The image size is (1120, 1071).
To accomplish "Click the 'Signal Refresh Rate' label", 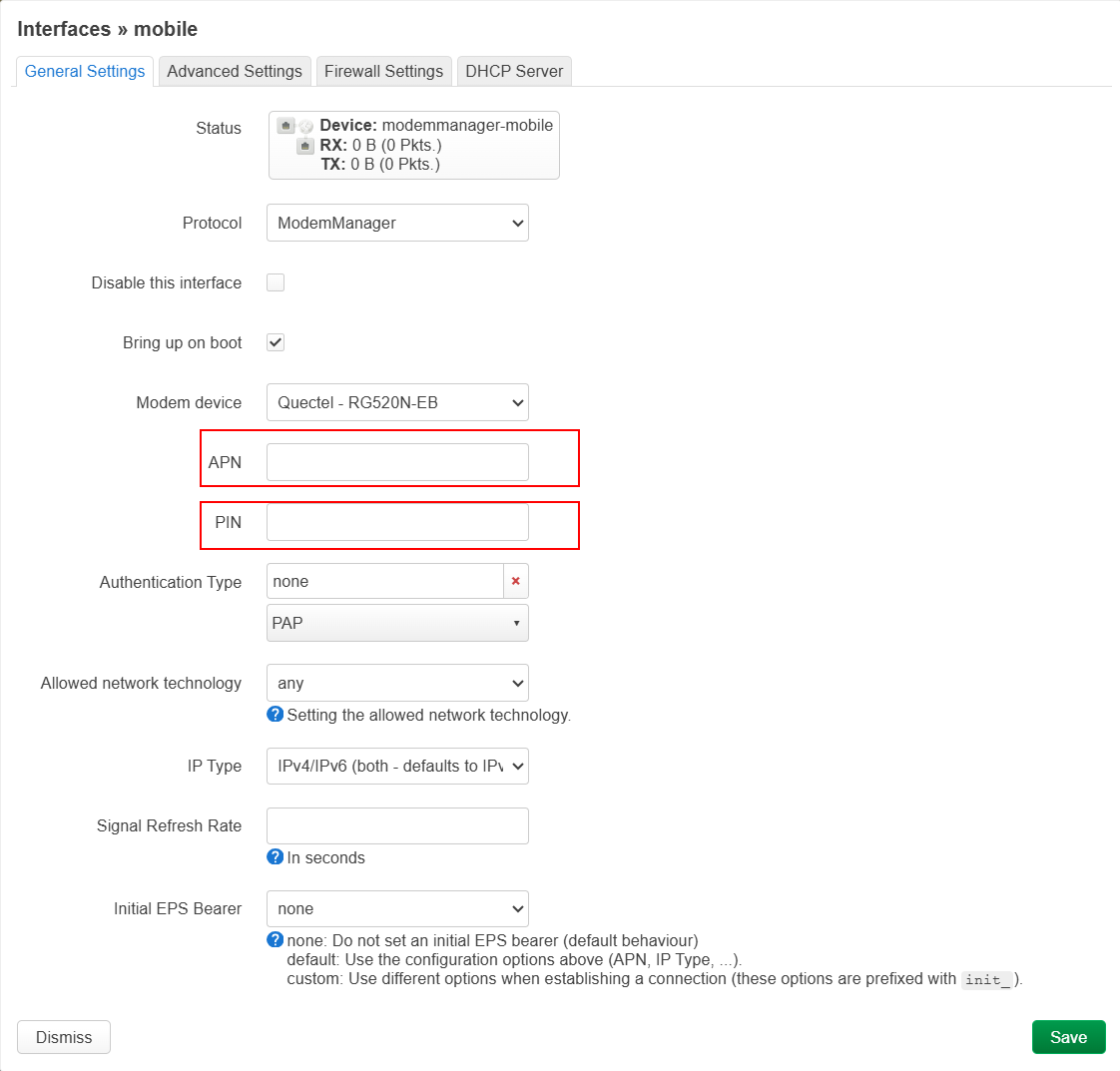I will coord(170,826).
